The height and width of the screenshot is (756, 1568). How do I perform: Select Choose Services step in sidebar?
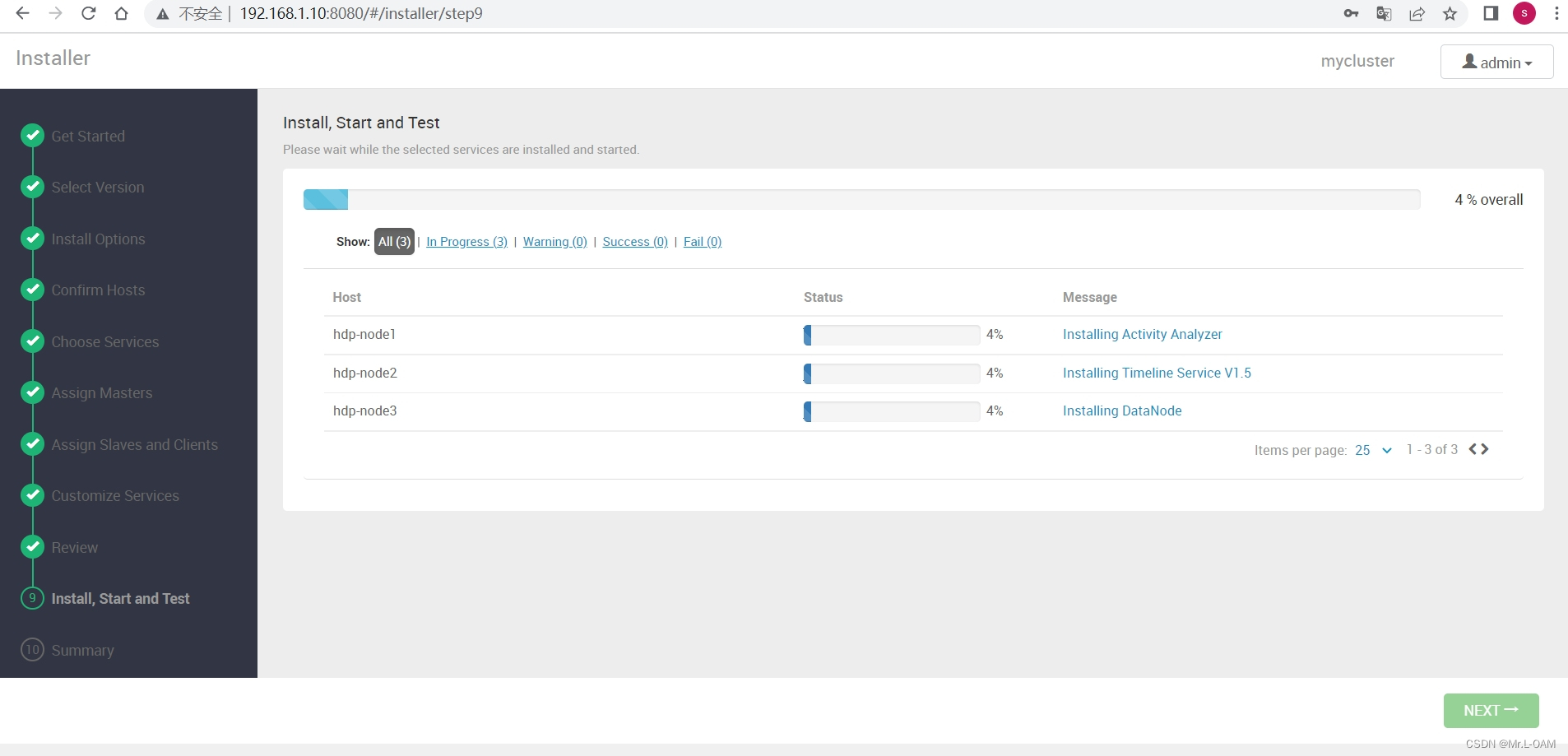pyautogui.click(x=105, y=341)
